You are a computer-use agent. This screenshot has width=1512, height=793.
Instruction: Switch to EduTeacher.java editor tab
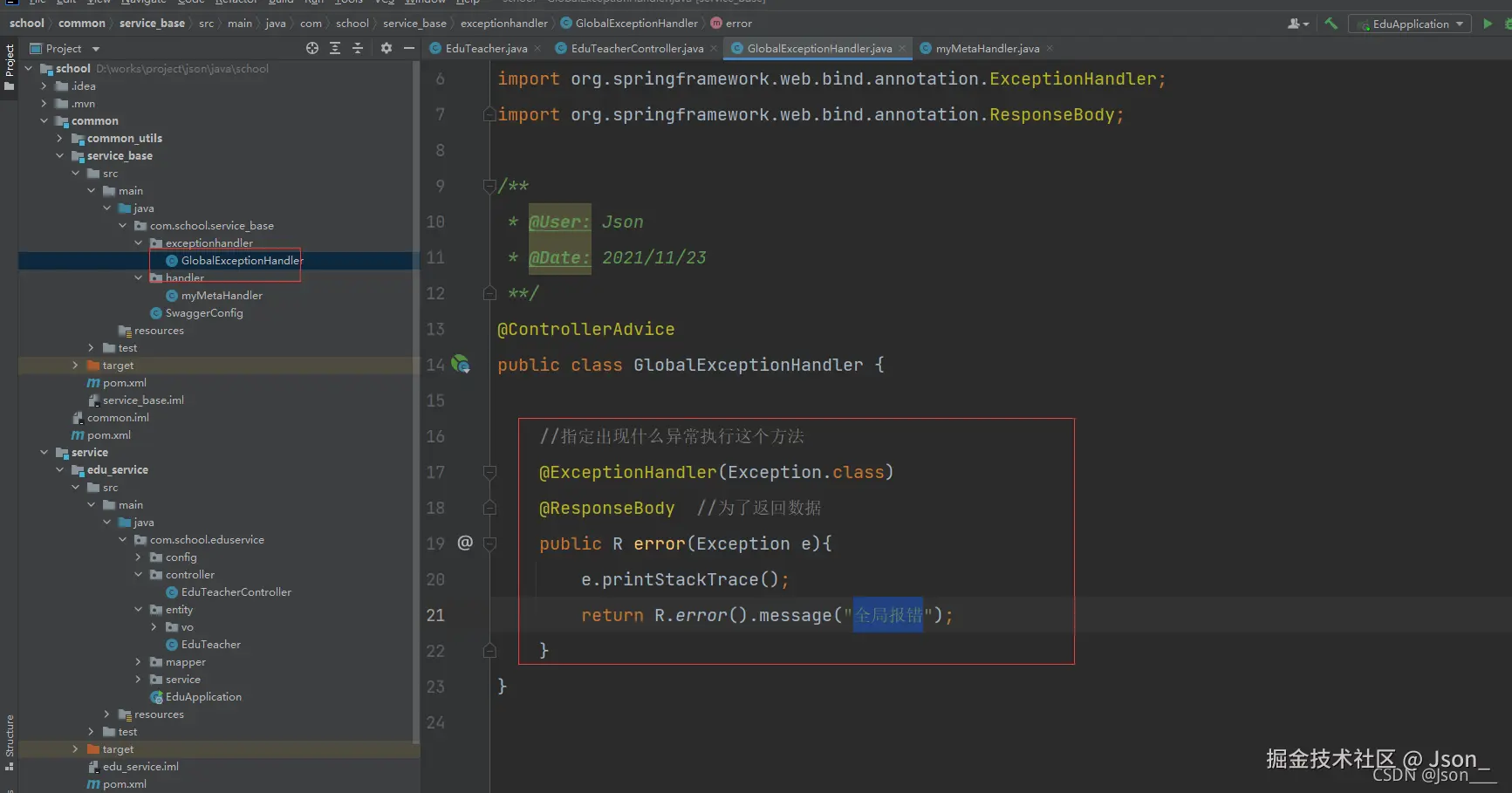click(485, 49)
